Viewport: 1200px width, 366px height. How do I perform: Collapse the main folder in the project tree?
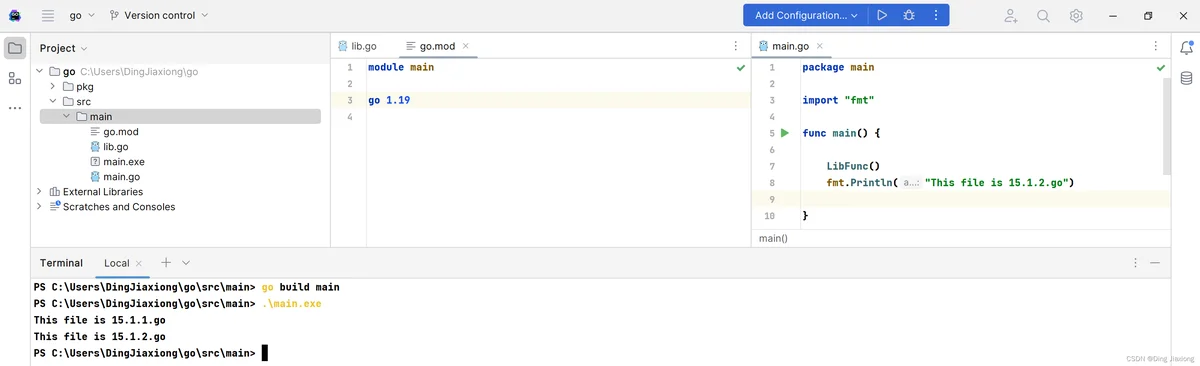tap(66, 117)
